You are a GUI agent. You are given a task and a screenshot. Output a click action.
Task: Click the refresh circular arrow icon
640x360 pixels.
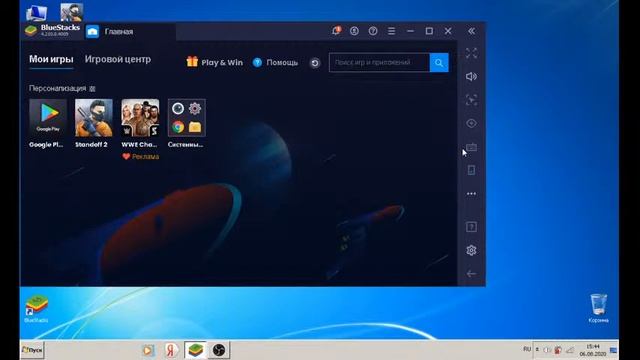(315, 63)
